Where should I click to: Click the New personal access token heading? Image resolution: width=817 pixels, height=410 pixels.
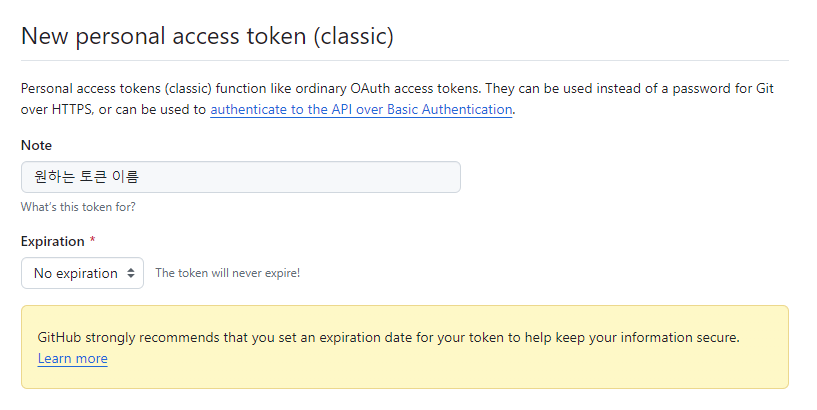point(207,37)
